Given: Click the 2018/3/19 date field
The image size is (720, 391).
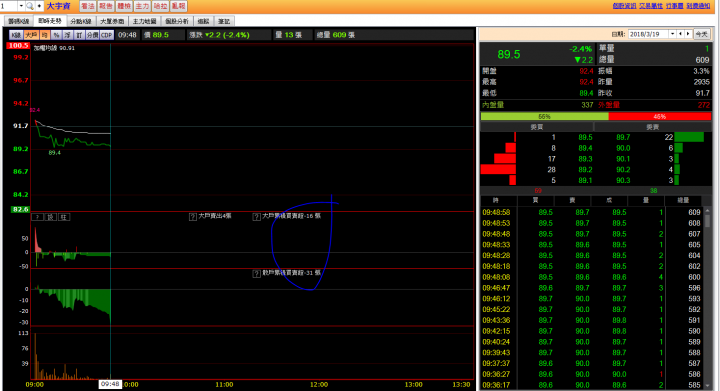Looking at the screenshot, I should pyautogui.click(x=648, y=34).
